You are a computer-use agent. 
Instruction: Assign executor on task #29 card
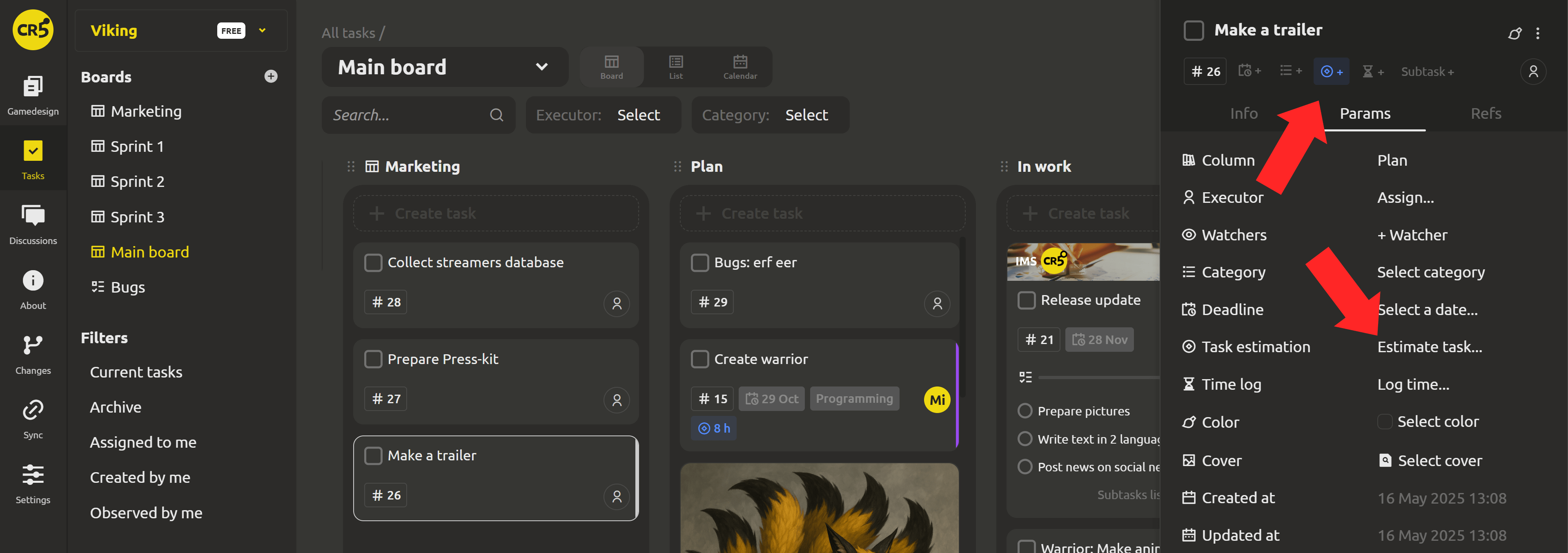click(x=938, y=303)
